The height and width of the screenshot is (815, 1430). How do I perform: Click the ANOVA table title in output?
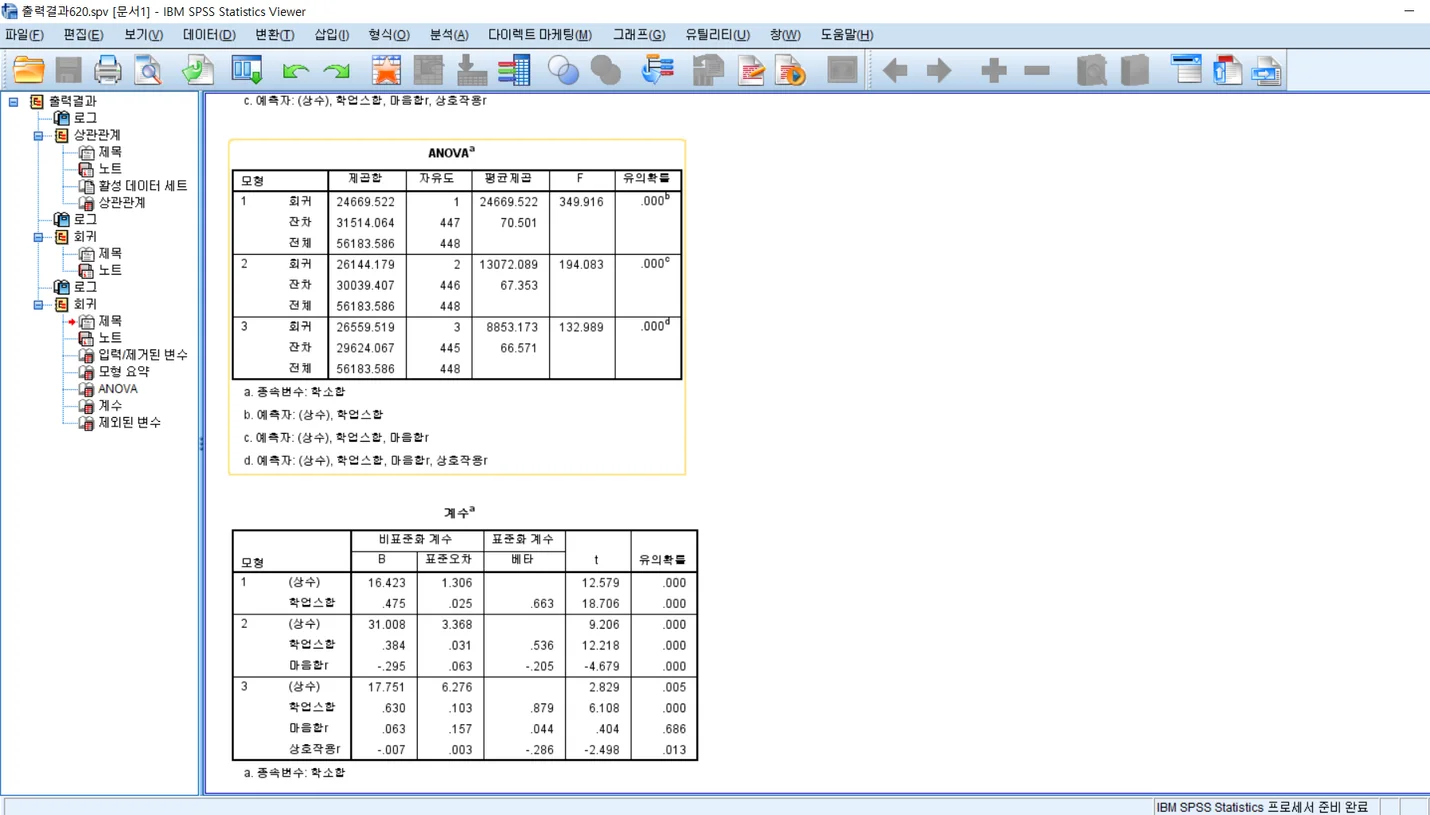(451, 153)
